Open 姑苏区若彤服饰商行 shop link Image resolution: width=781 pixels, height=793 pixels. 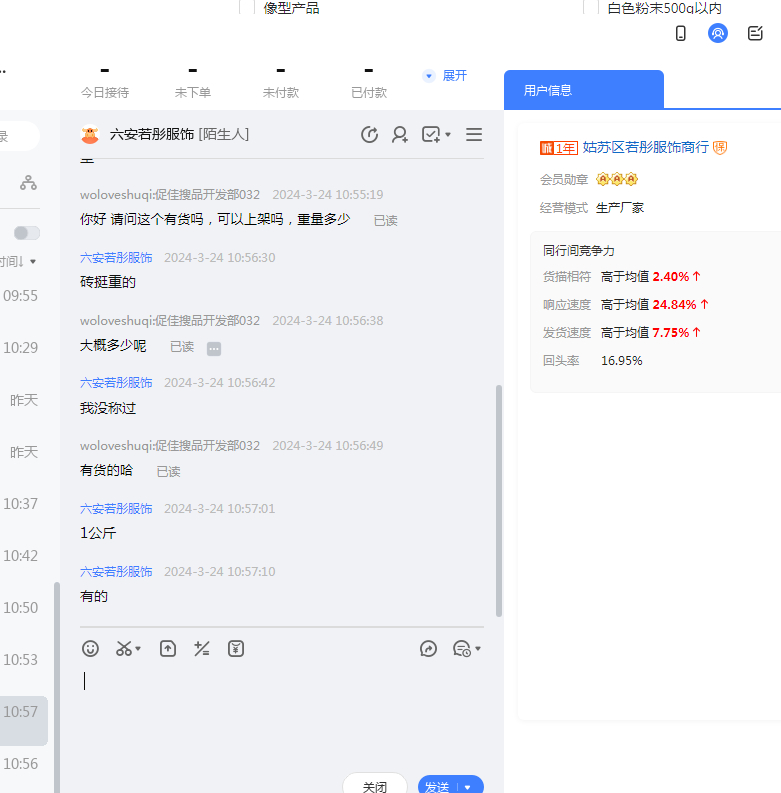645,147
